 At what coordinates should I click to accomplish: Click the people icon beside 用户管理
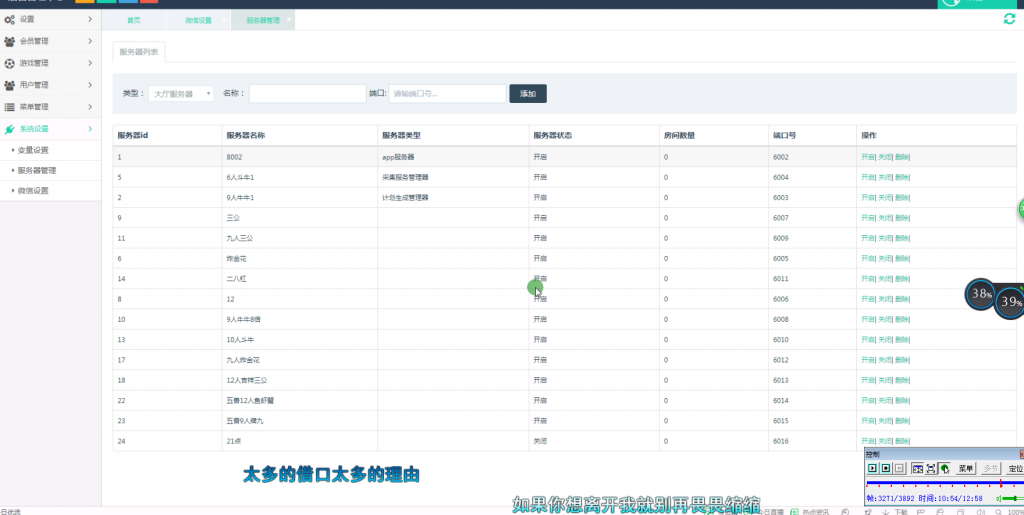9,85
